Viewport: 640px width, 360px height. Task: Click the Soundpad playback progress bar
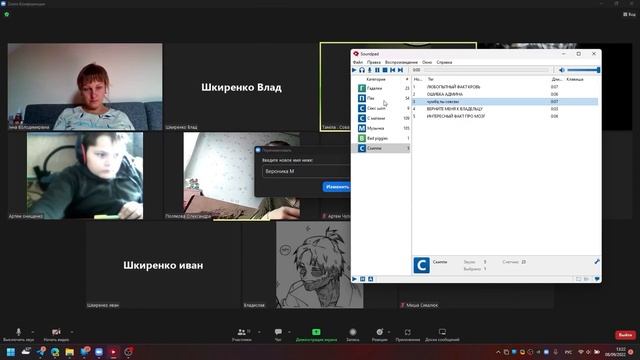(486, 70)
